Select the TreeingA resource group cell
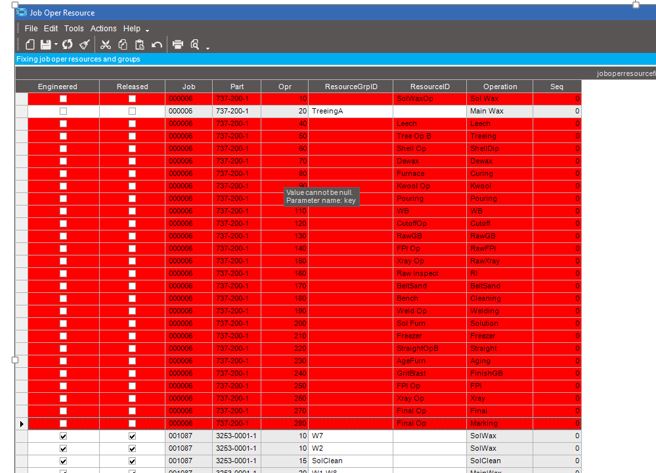The image size is (656, 473). [x=351, y=111]
